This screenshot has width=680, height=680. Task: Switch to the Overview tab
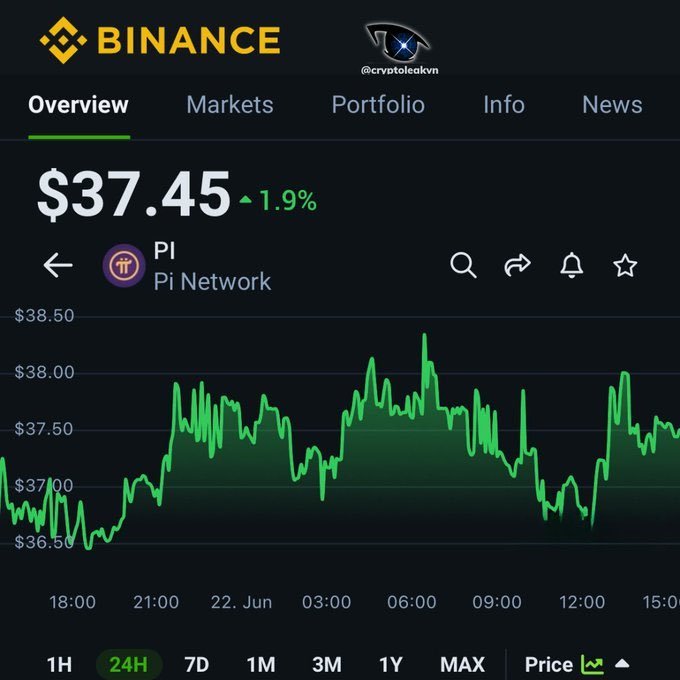pos(78,105)
